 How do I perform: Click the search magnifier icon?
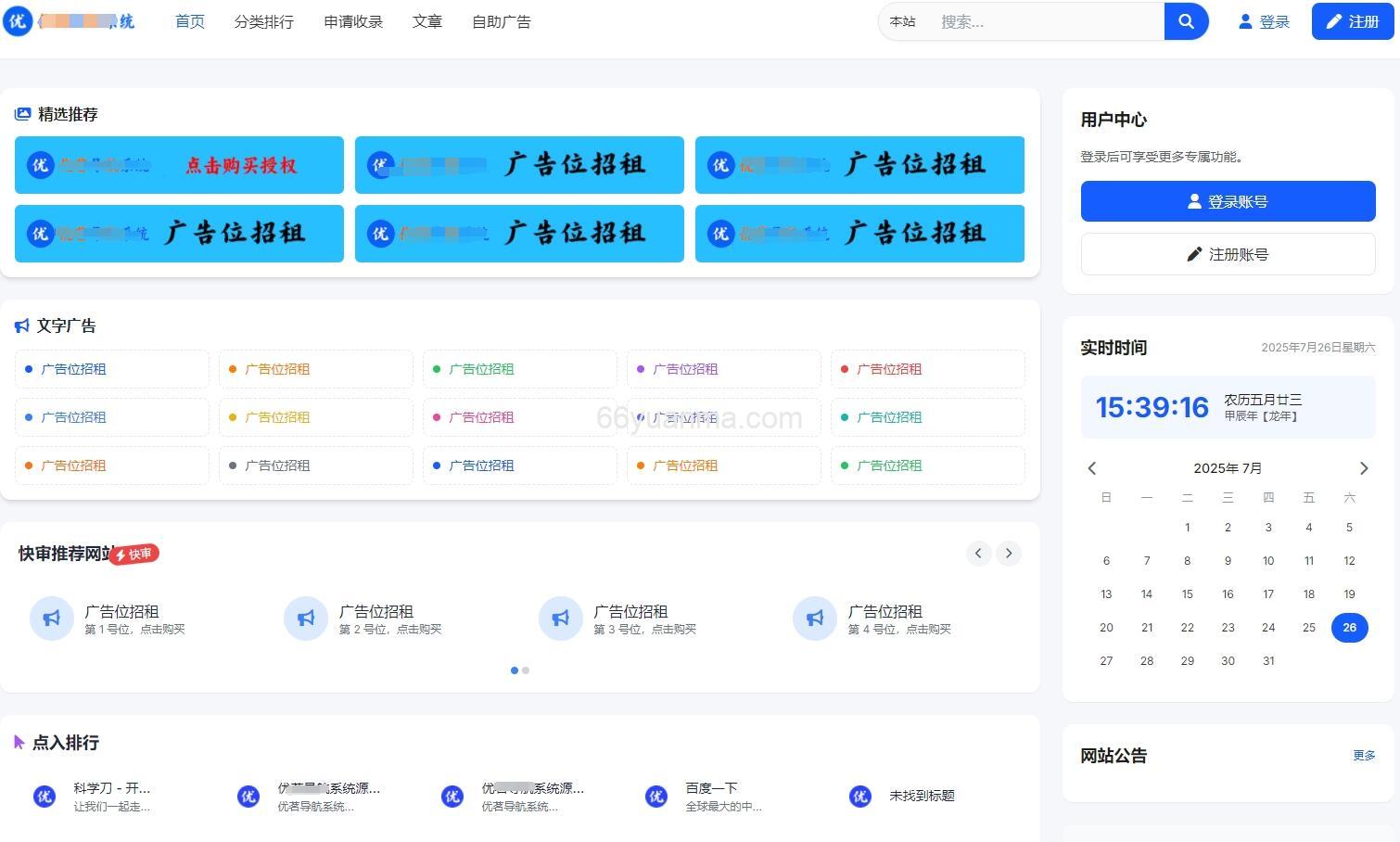pos(1186,21)
